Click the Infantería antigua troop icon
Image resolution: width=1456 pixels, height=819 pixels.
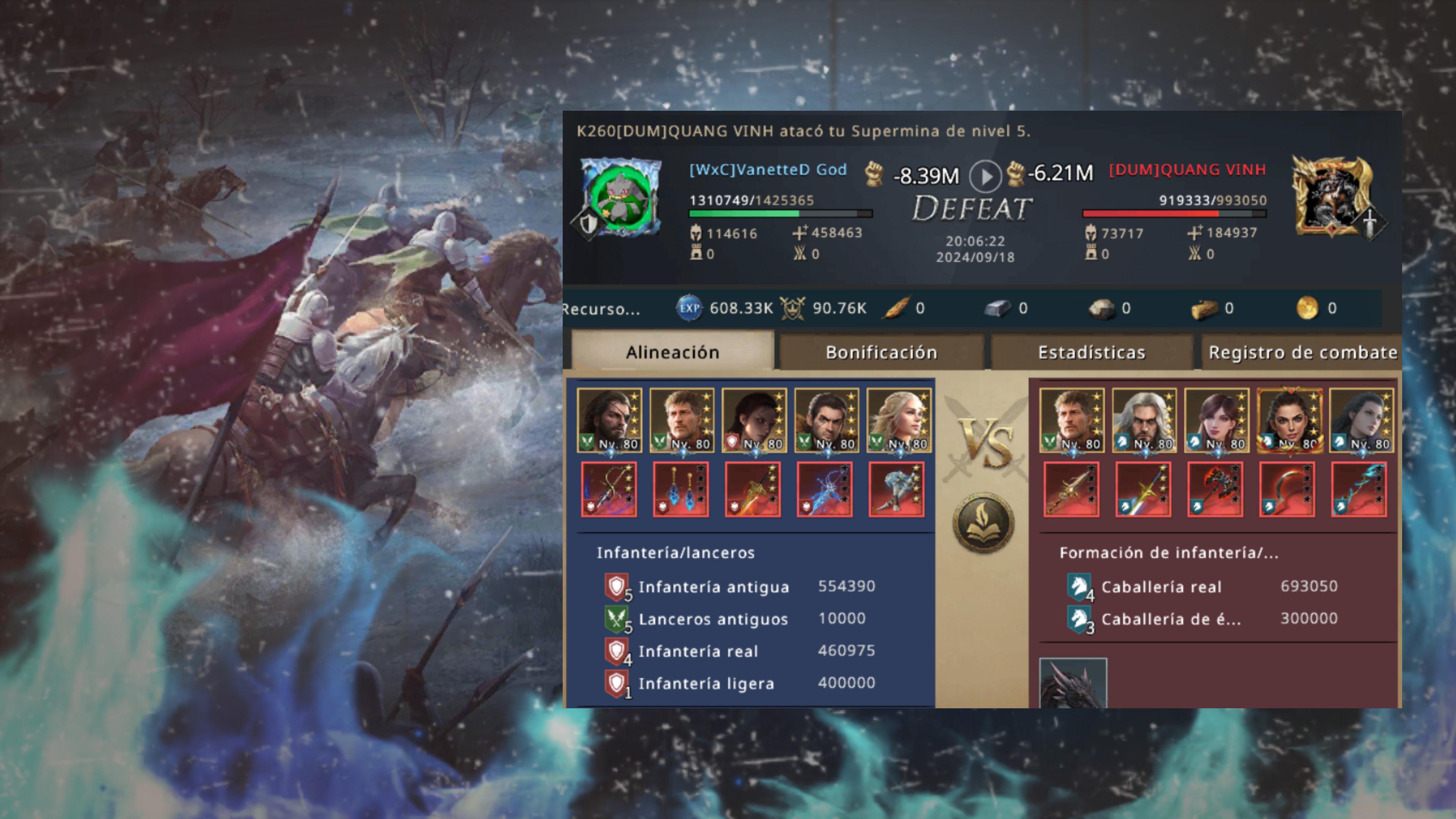[617, 587]
